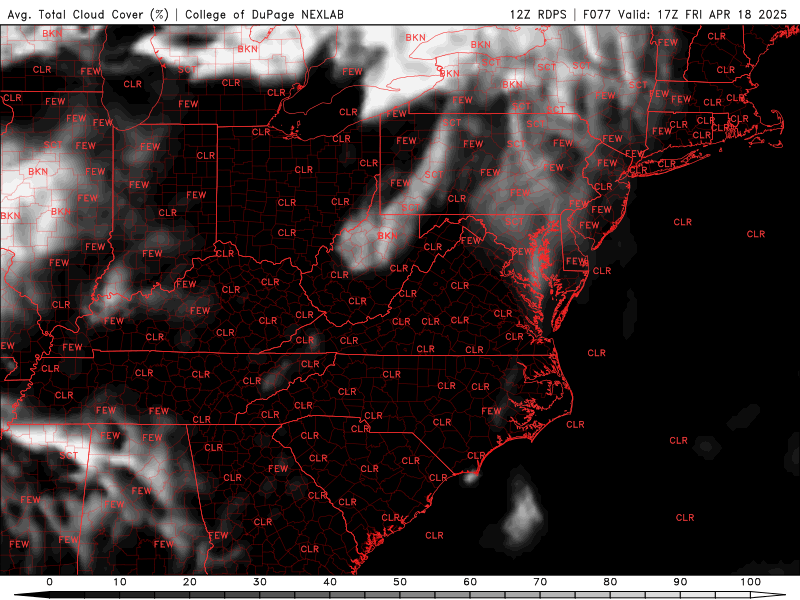
Task: Click the colorbar label '40'
Action: [330, 582]
